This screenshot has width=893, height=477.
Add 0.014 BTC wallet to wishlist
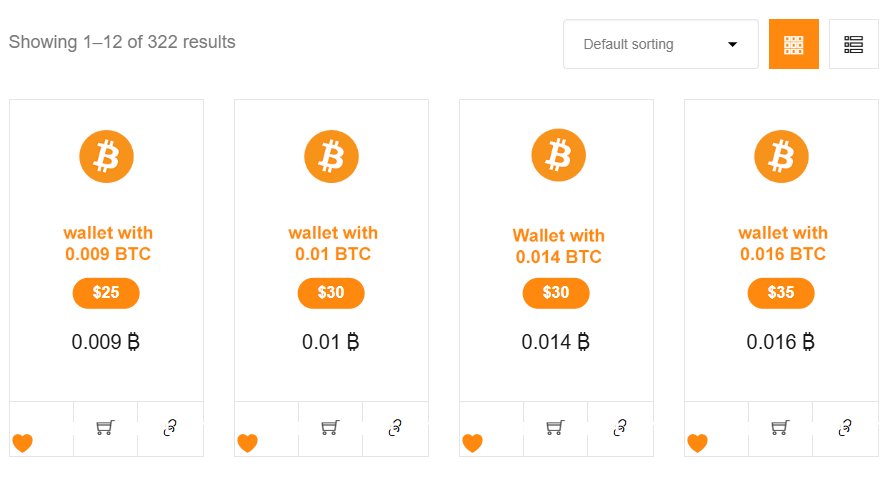[x=472, y=442]
